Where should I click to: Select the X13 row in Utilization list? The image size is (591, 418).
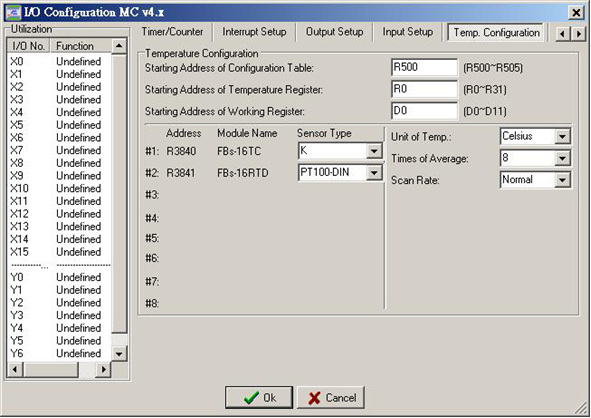click(59, 226)
